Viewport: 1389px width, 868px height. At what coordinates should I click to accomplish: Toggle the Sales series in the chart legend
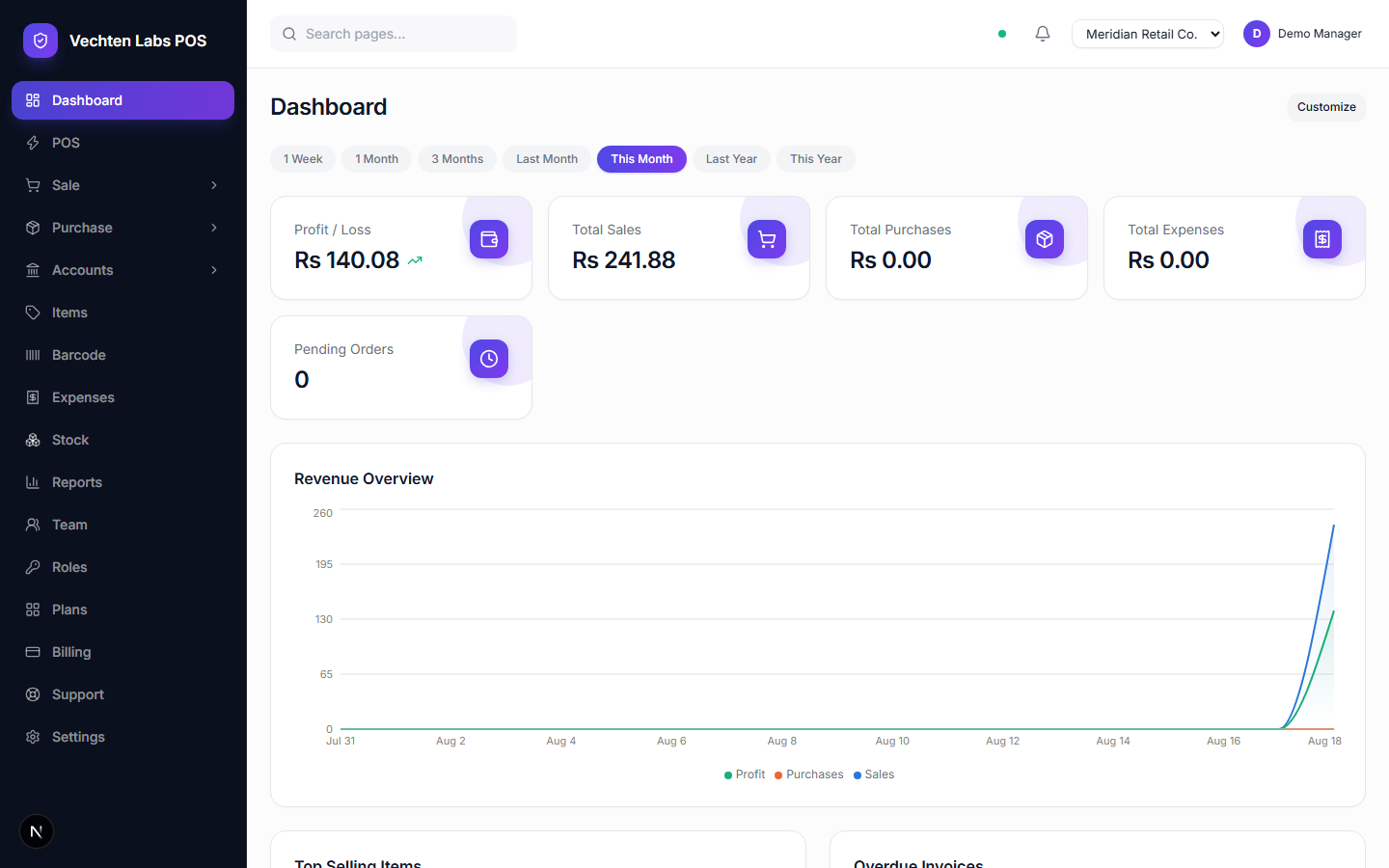874,774
